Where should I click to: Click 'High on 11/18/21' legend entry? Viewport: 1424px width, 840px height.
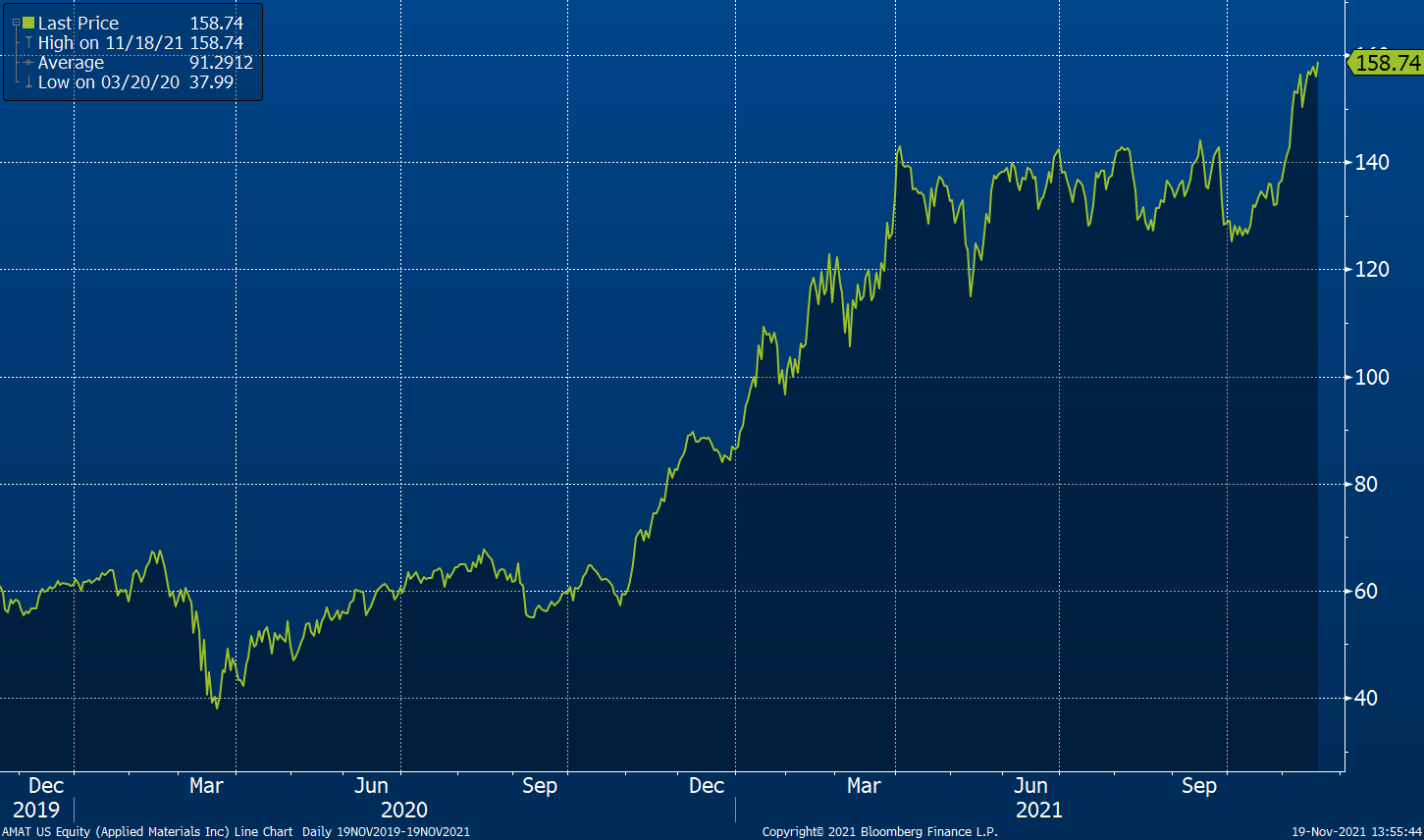[111, 43]
